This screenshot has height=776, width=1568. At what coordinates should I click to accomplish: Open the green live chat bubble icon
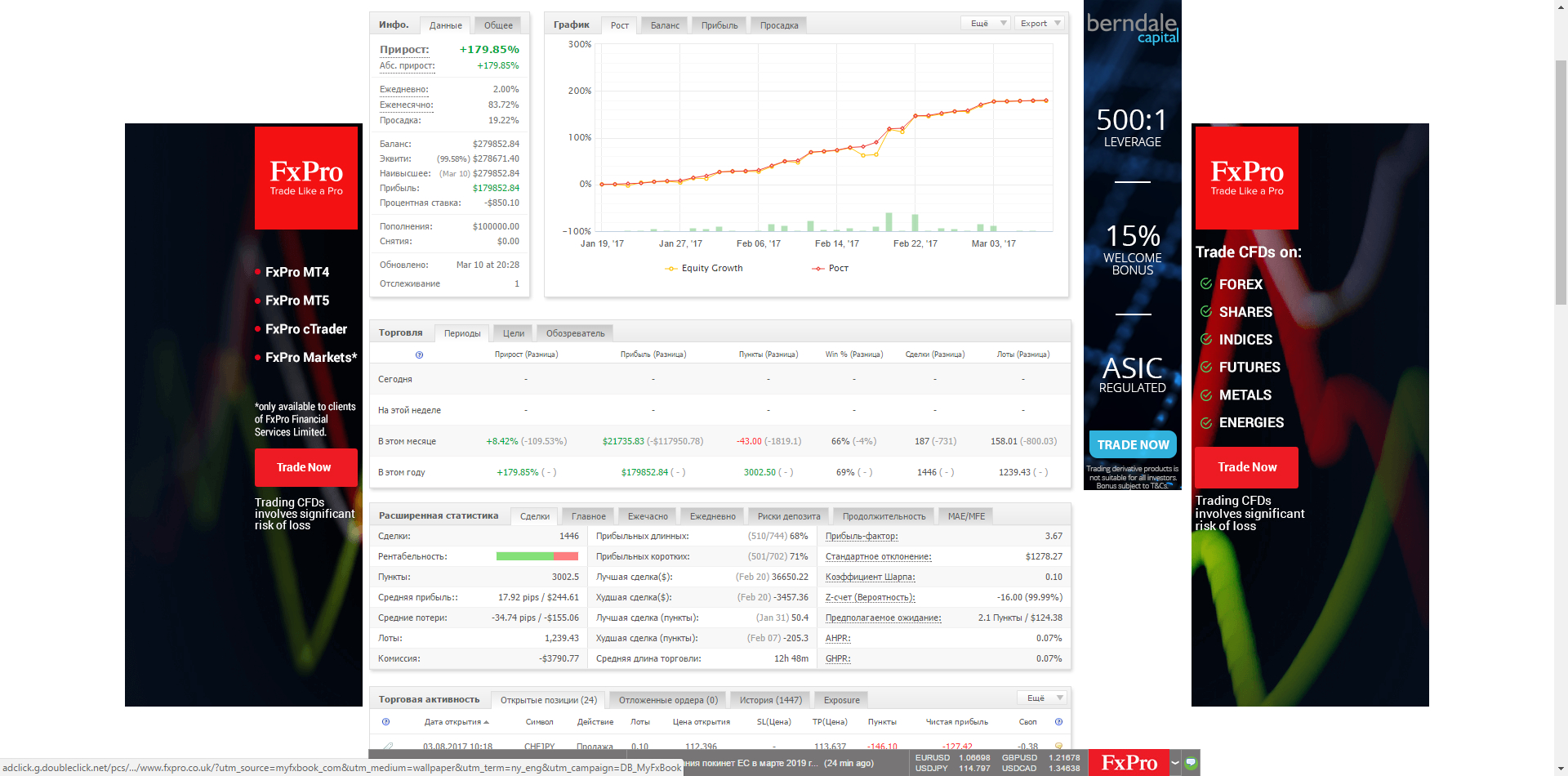pos(1191,763)
